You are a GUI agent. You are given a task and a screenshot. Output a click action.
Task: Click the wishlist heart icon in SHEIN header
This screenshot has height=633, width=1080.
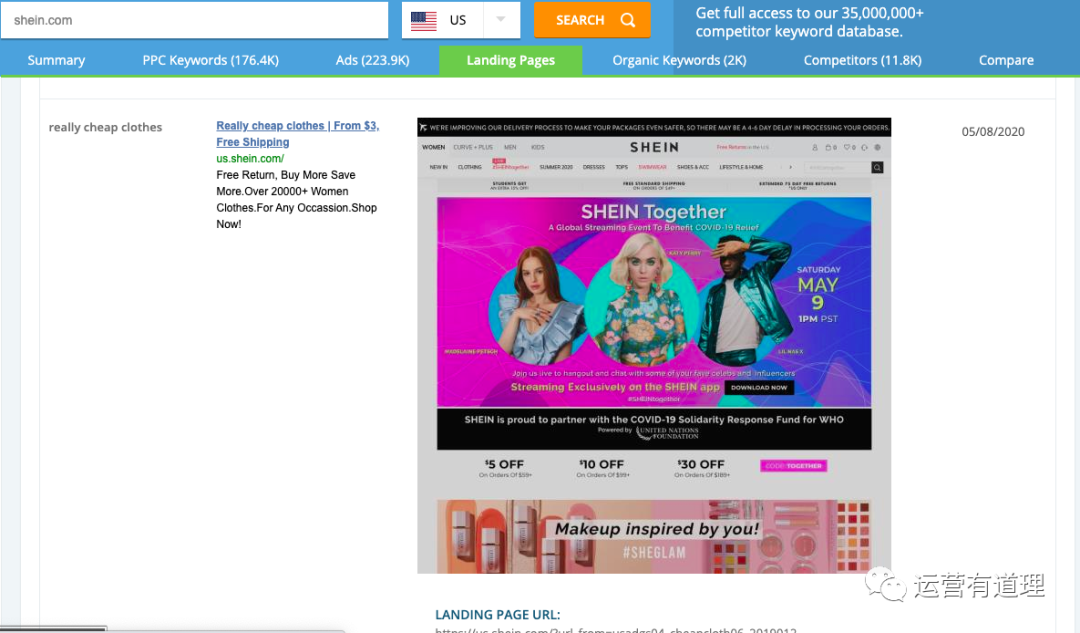click(x=848, y=148)
